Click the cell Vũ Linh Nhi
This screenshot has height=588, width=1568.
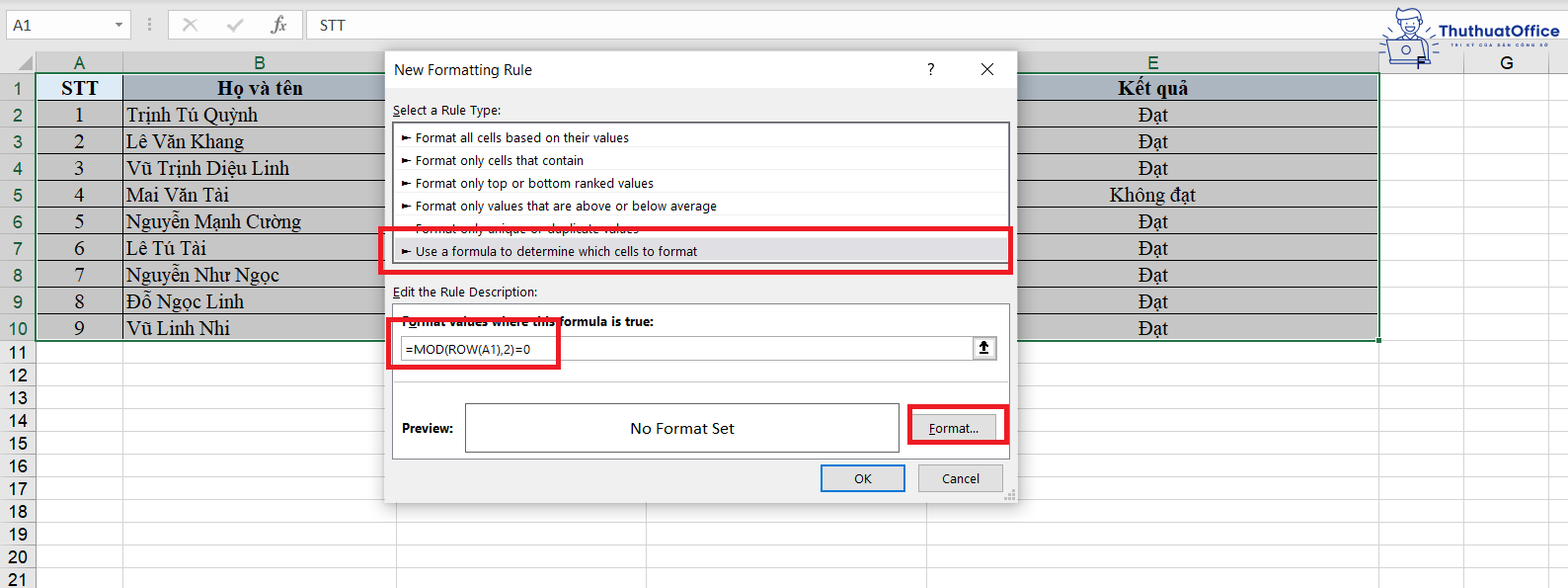click(x=254, y=328)
